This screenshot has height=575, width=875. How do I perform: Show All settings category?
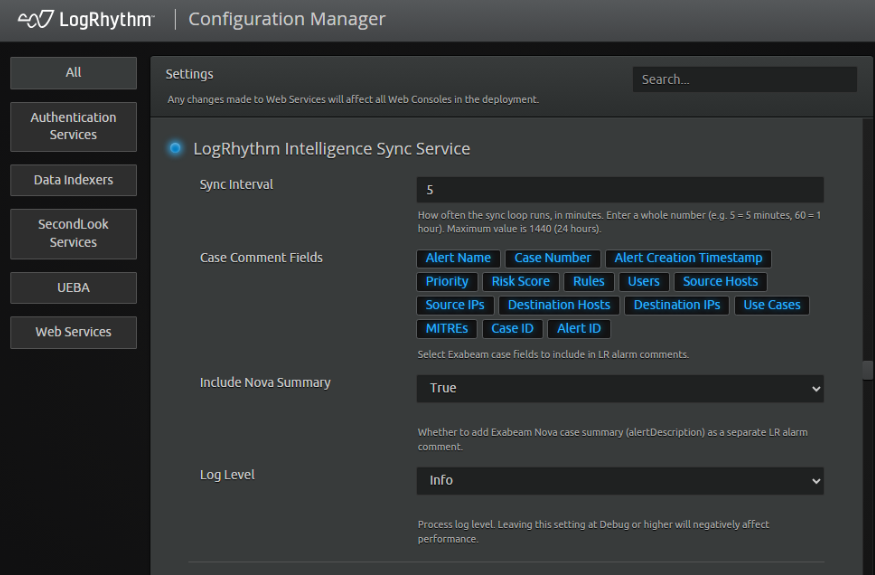pos(73,73)
